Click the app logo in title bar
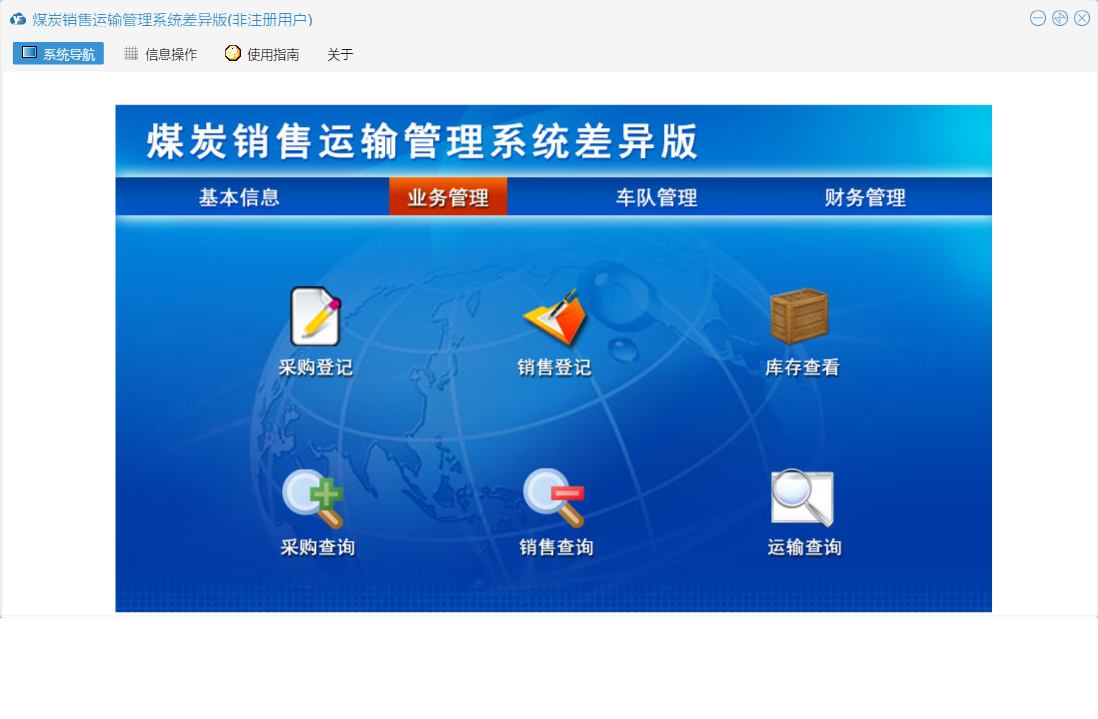The image size is (1098, 719). (x=18, y=19)
